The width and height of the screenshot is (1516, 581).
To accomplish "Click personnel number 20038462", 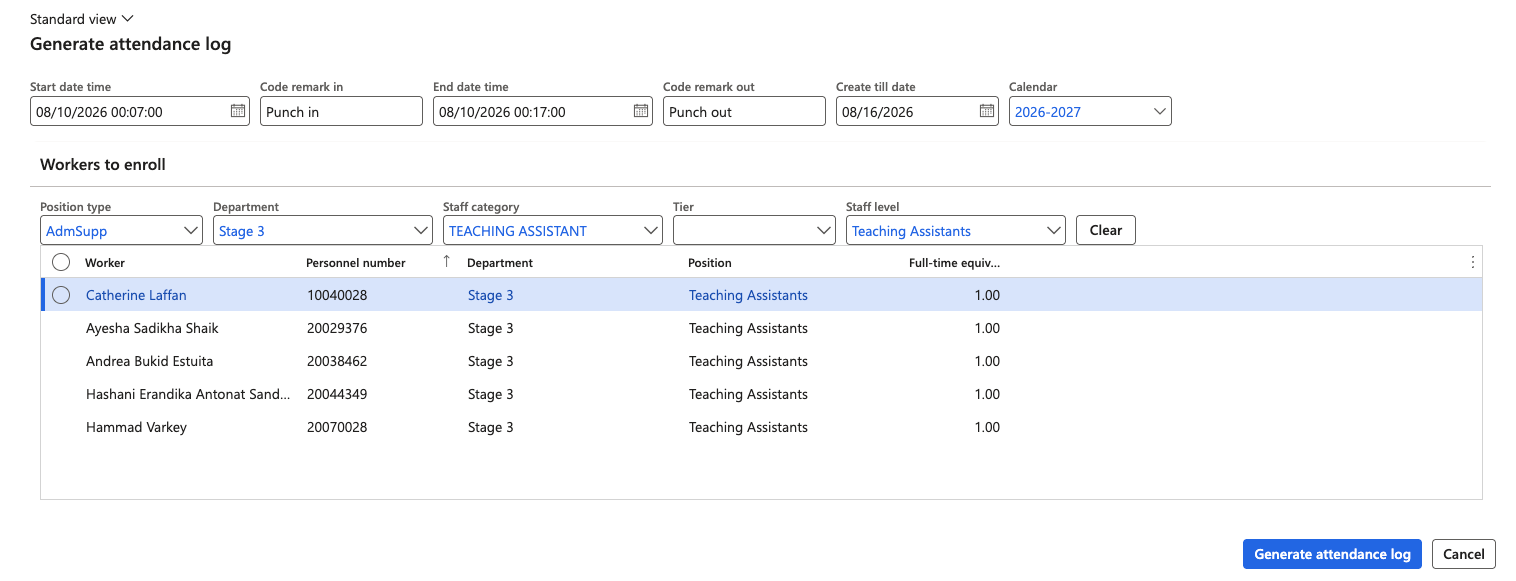I will (x=337, y=361).
